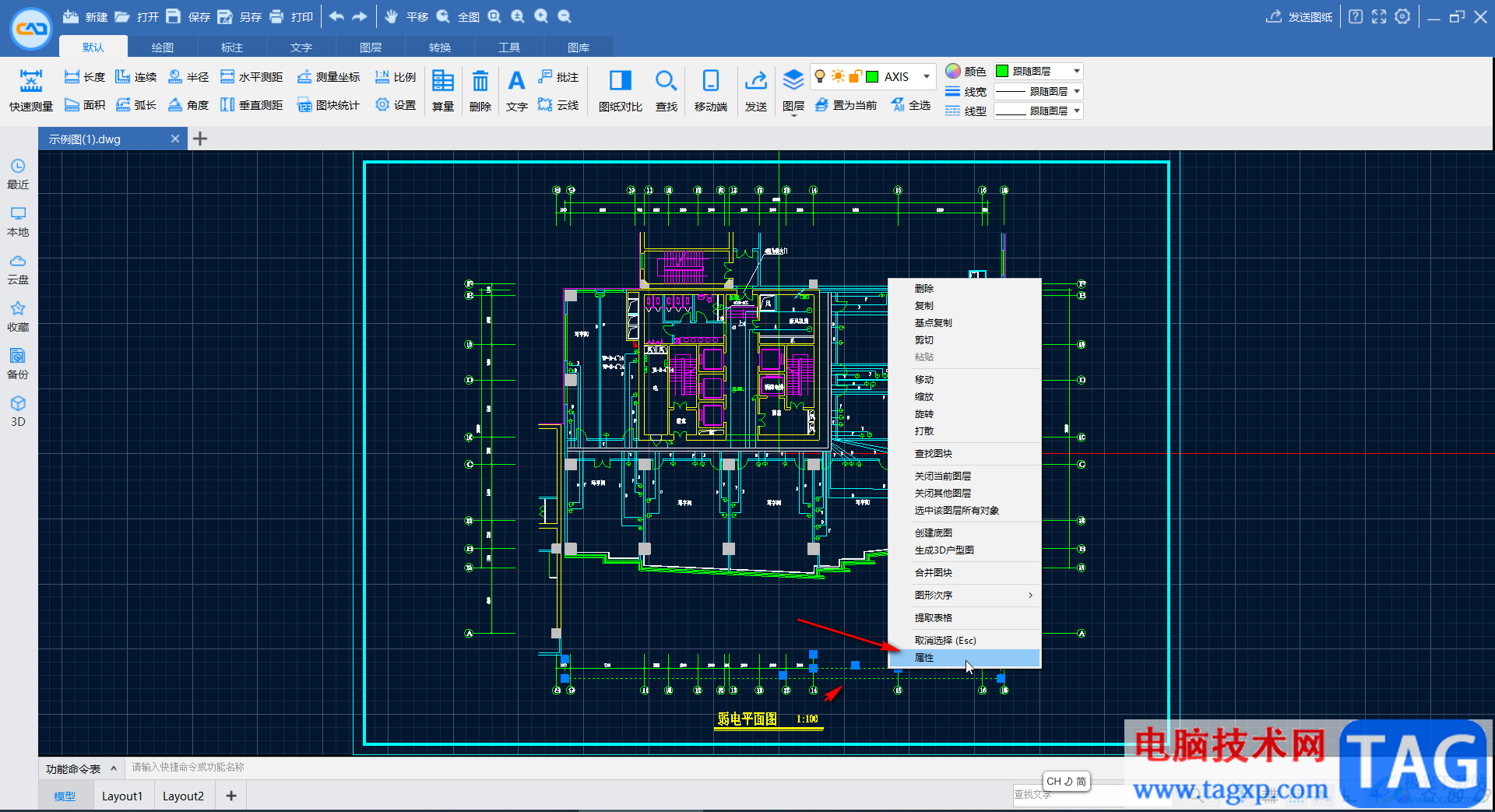The width and height of the screenshot is (1495, 812).
Task: Choose Properties in the context menu
Action: (x=924, y=658)
